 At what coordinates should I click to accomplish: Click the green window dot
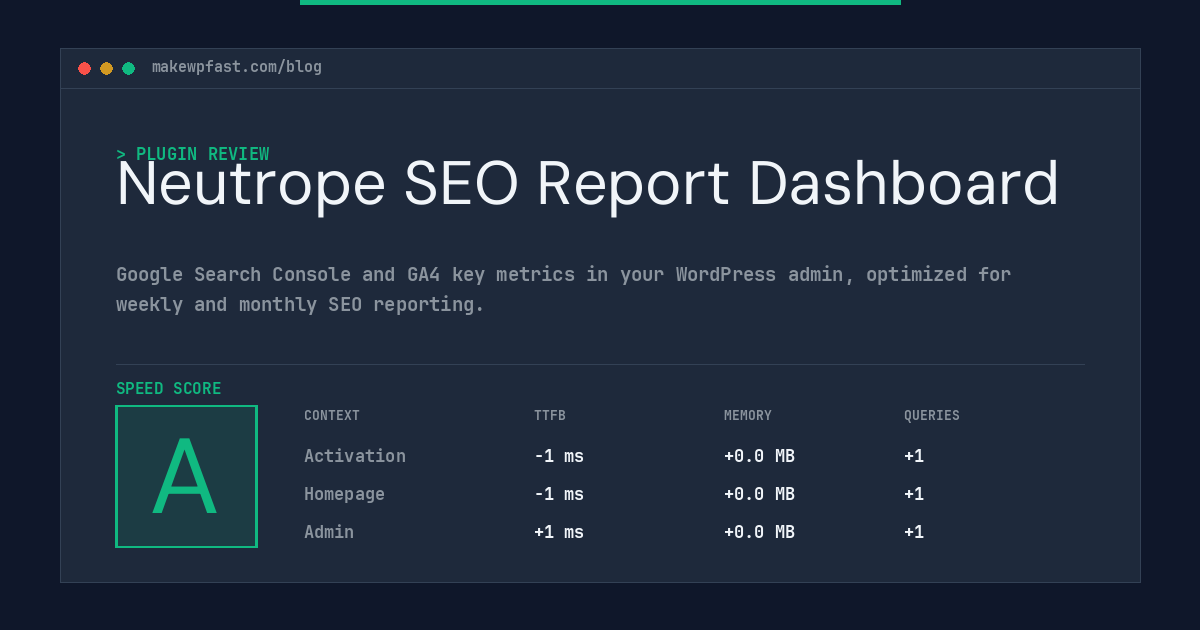[128, 68]
